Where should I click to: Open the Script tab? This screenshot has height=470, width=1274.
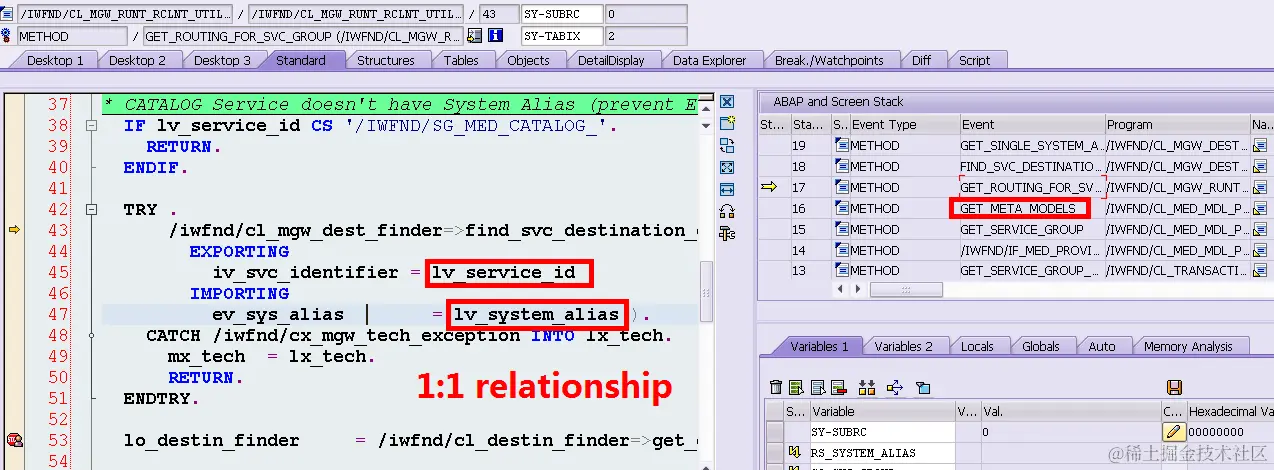(x=974, y=60)
